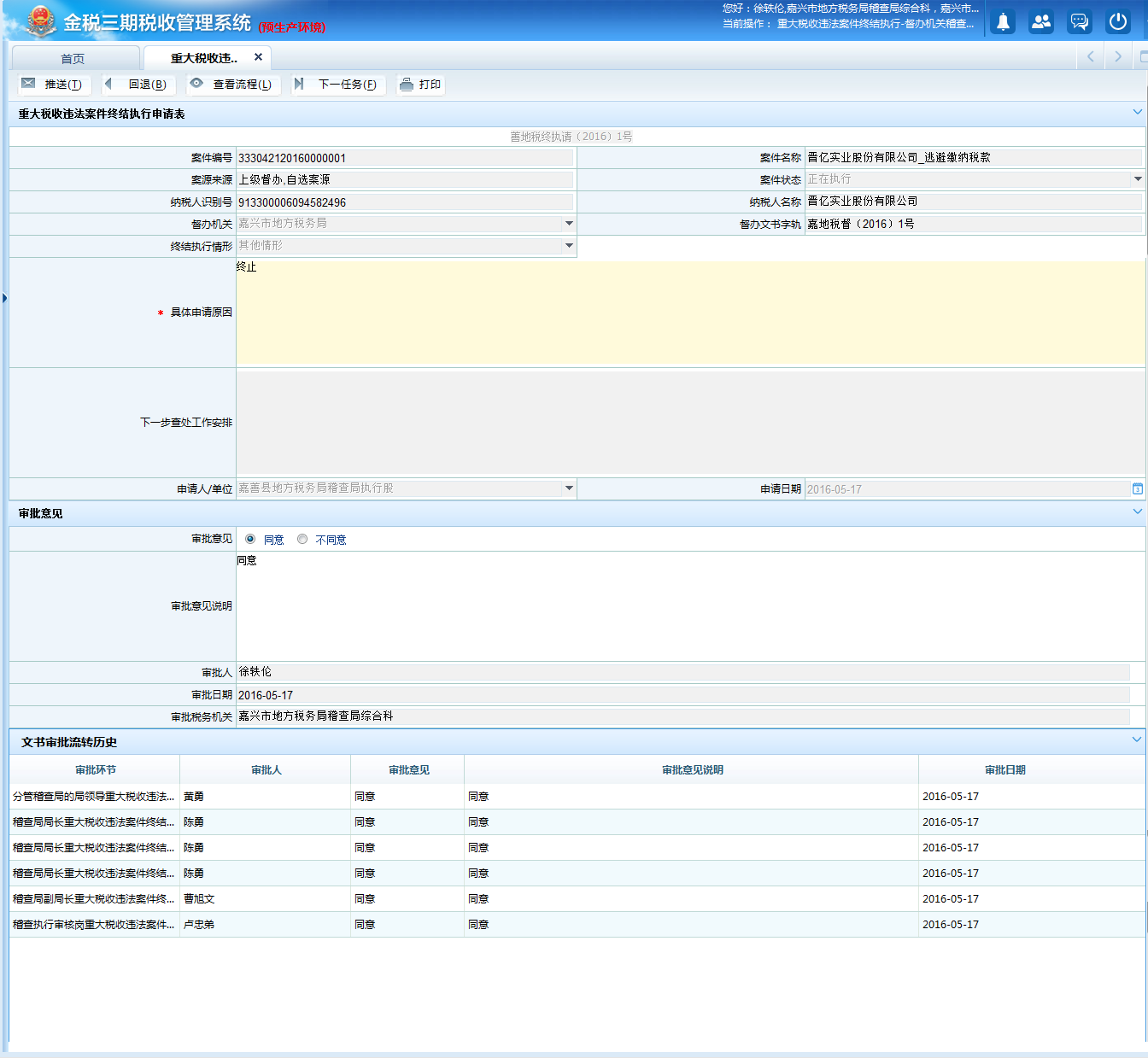This screenshot has height=1058, width=1148.
Task: Click the tab scroll right arrow
Action: pos(1117,56)
